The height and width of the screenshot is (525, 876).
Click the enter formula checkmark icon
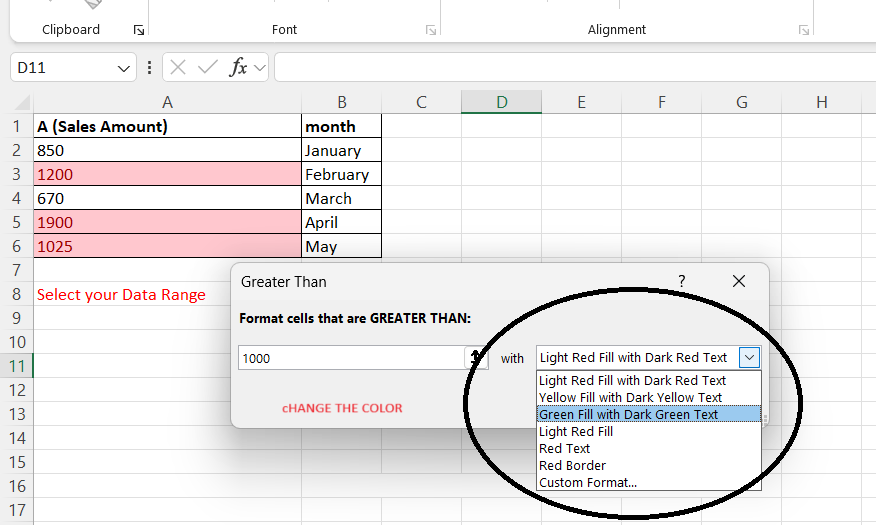pyautogui.click(x=208, y=68)
